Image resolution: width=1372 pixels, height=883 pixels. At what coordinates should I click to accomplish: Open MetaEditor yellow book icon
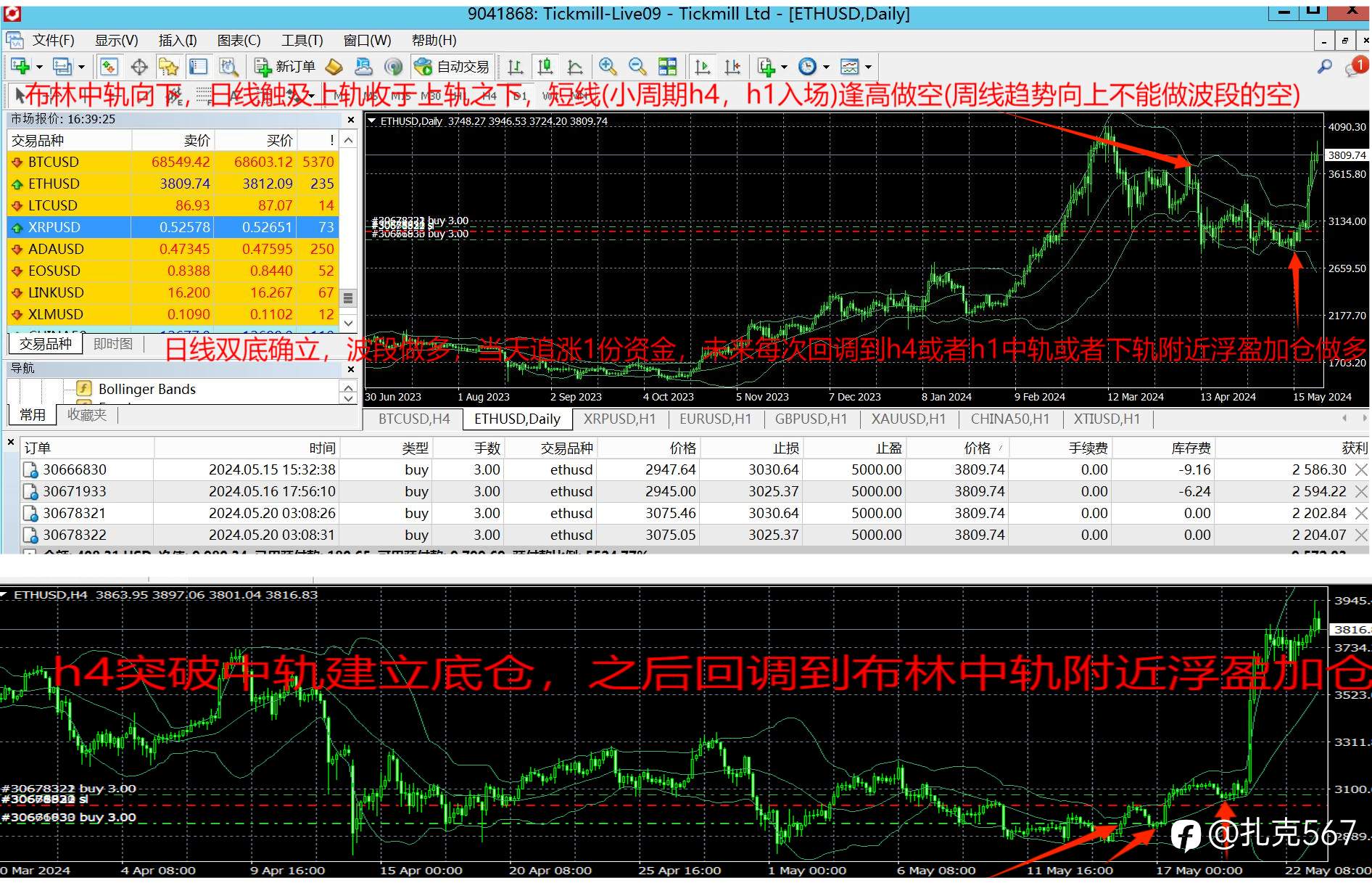334,67
